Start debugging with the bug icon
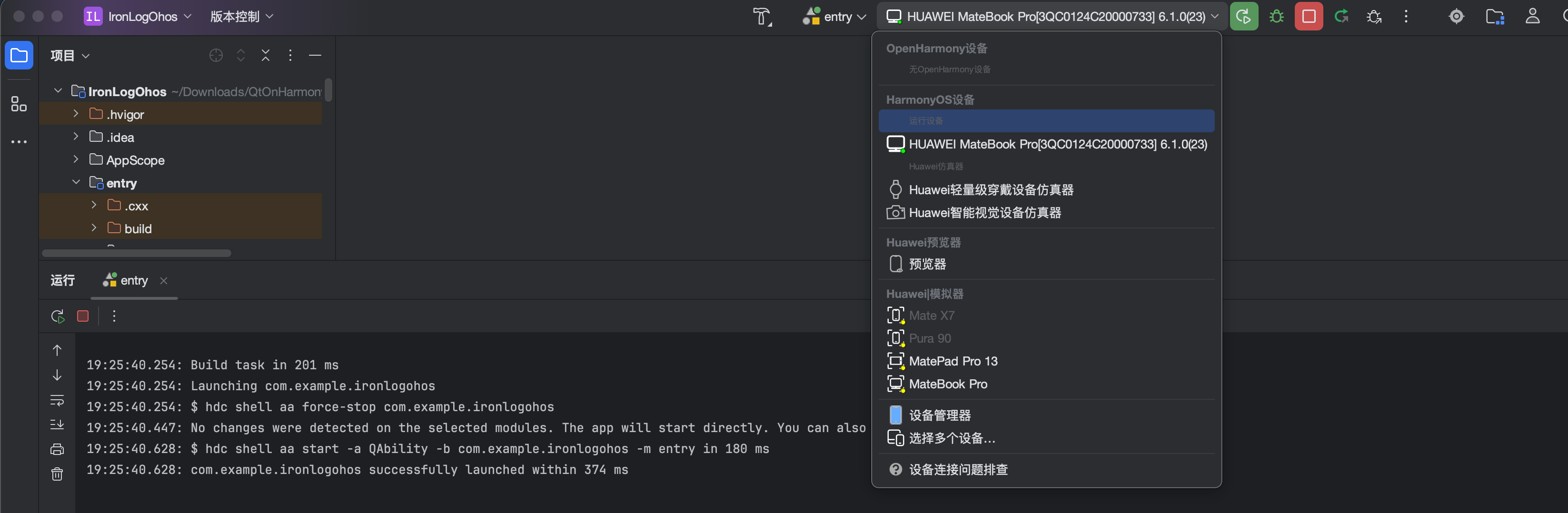1568x513 pixels. 1276,17
